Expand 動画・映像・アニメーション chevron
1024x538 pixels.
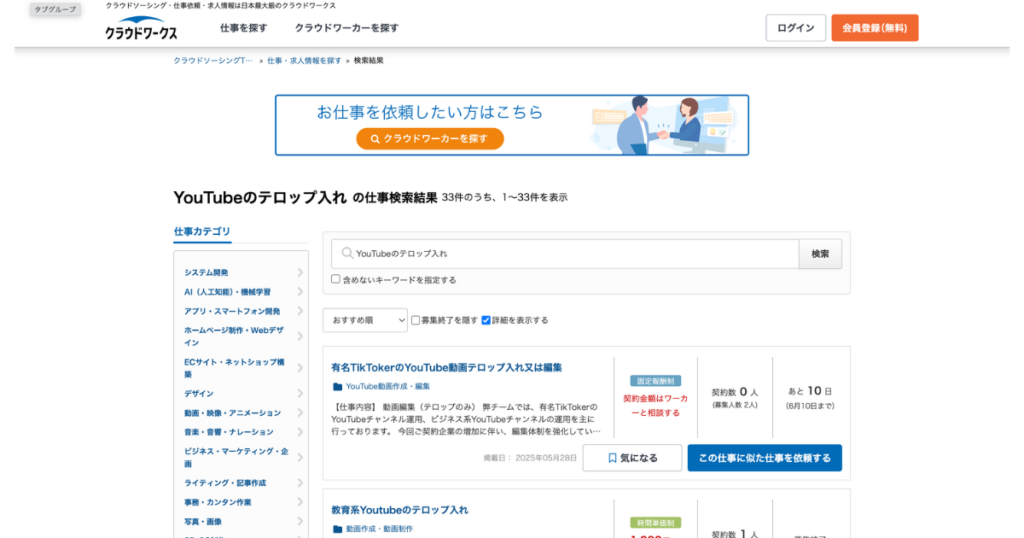[x=300, y=413]
